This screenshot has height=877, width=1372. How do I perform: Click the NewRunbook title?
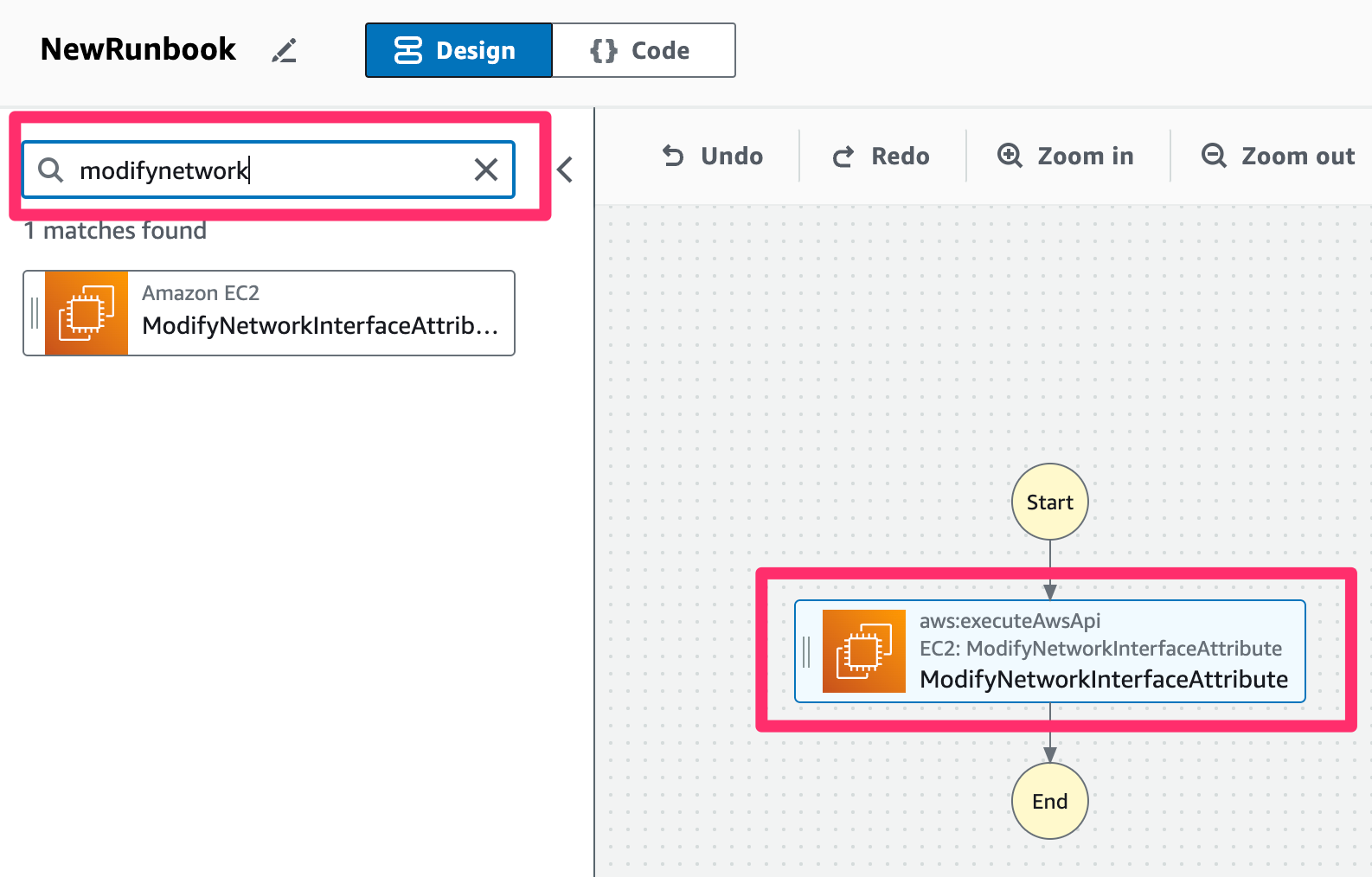click(138, 49)
